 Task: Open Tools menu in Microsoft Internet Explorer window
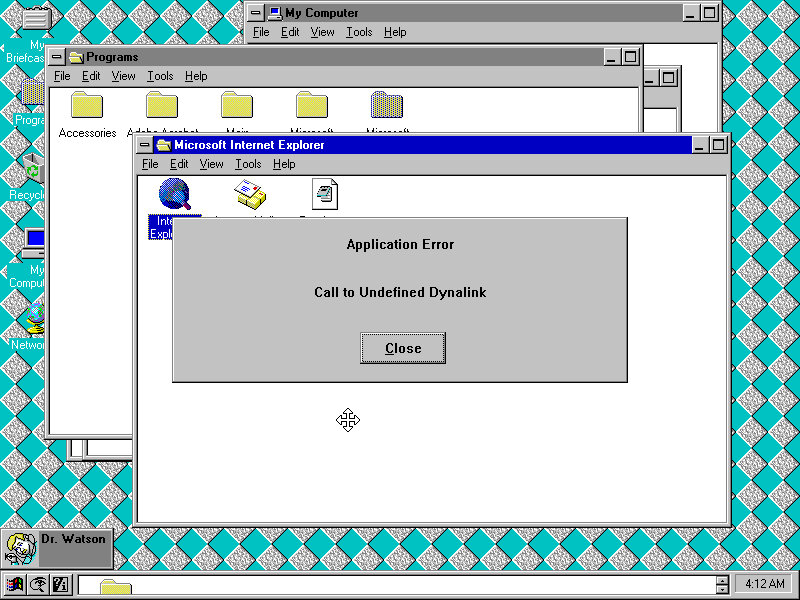pos(248,164)
